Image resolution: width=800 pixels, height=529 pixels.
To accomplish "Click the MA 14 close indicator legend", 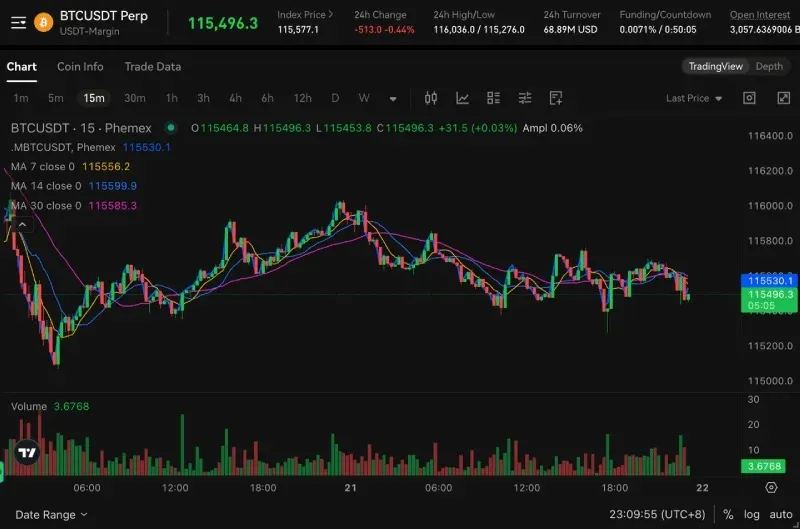I will click(x=73, y=186).
